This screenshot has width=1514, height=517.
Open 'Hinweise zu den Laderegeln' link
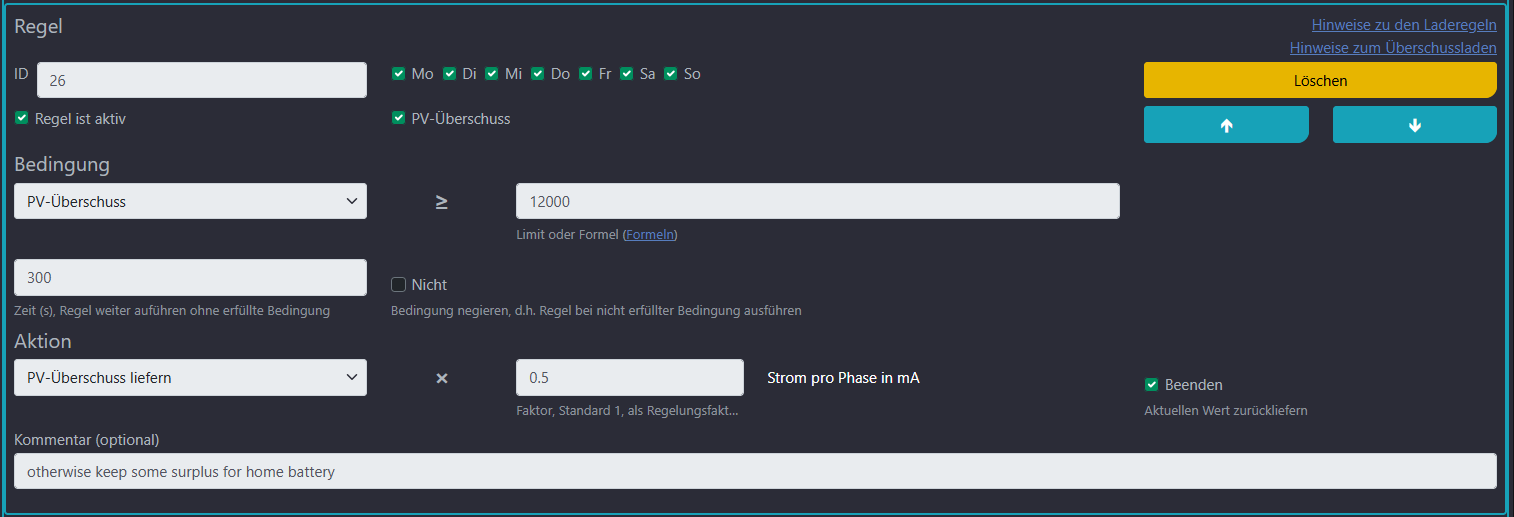click(x=1404, y=25)
